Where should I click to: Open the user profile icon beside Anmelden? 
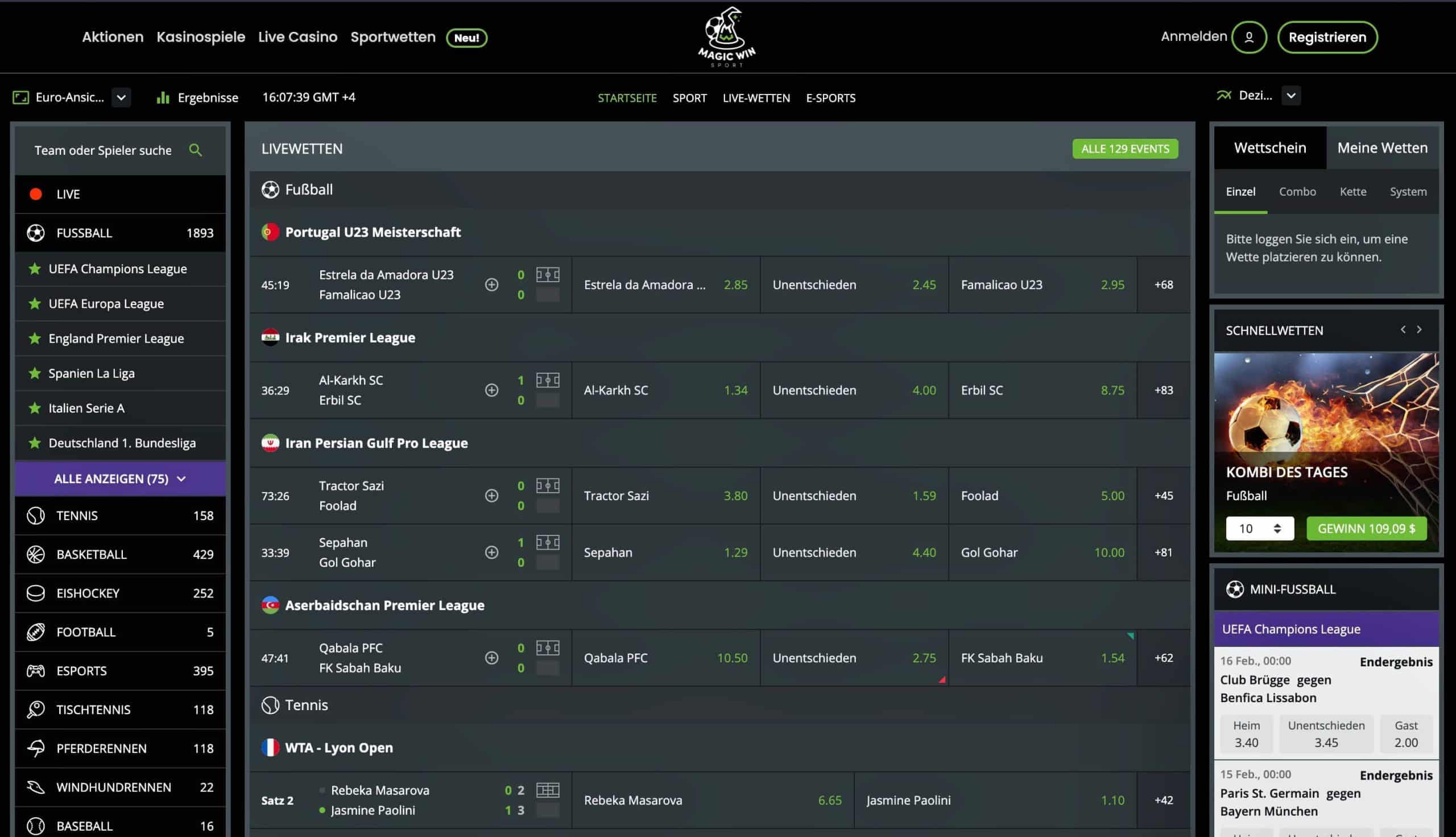(1248, 38)
